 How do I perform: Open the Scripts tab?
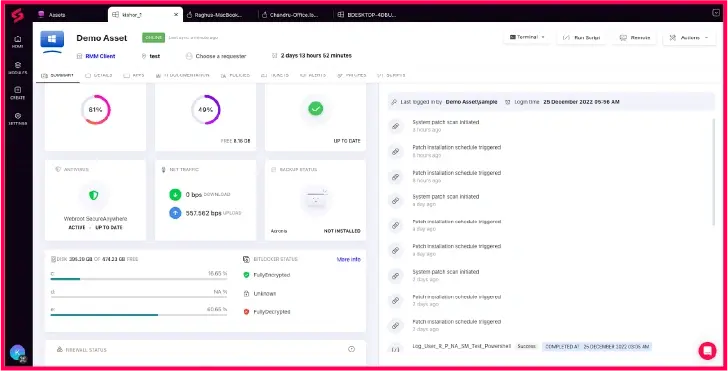[x=391, y=75]
